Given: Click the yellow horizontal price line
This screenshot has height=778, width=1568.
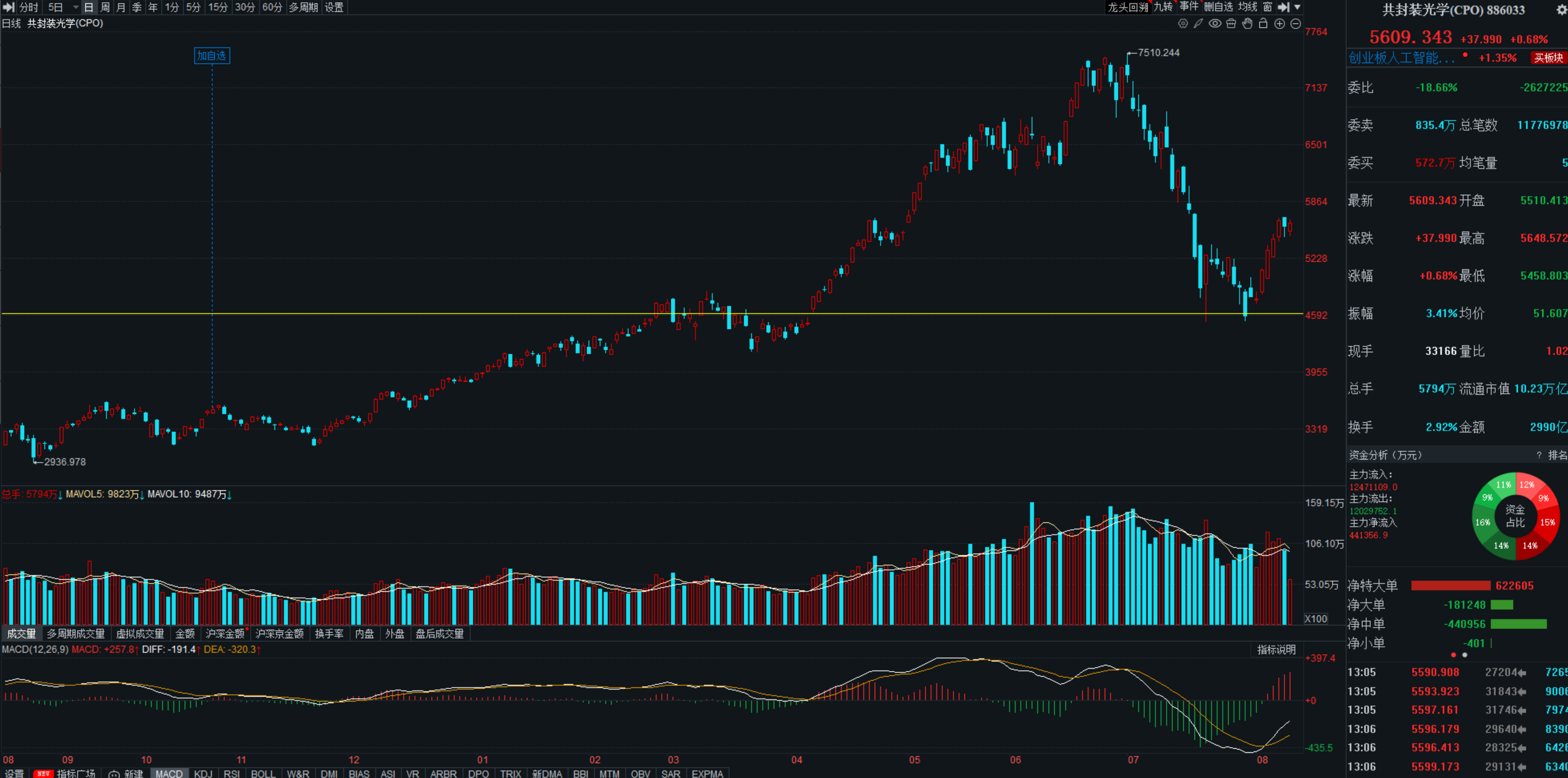Looking at the screenshot, I should pyautogui.click(x=651, y=314).
